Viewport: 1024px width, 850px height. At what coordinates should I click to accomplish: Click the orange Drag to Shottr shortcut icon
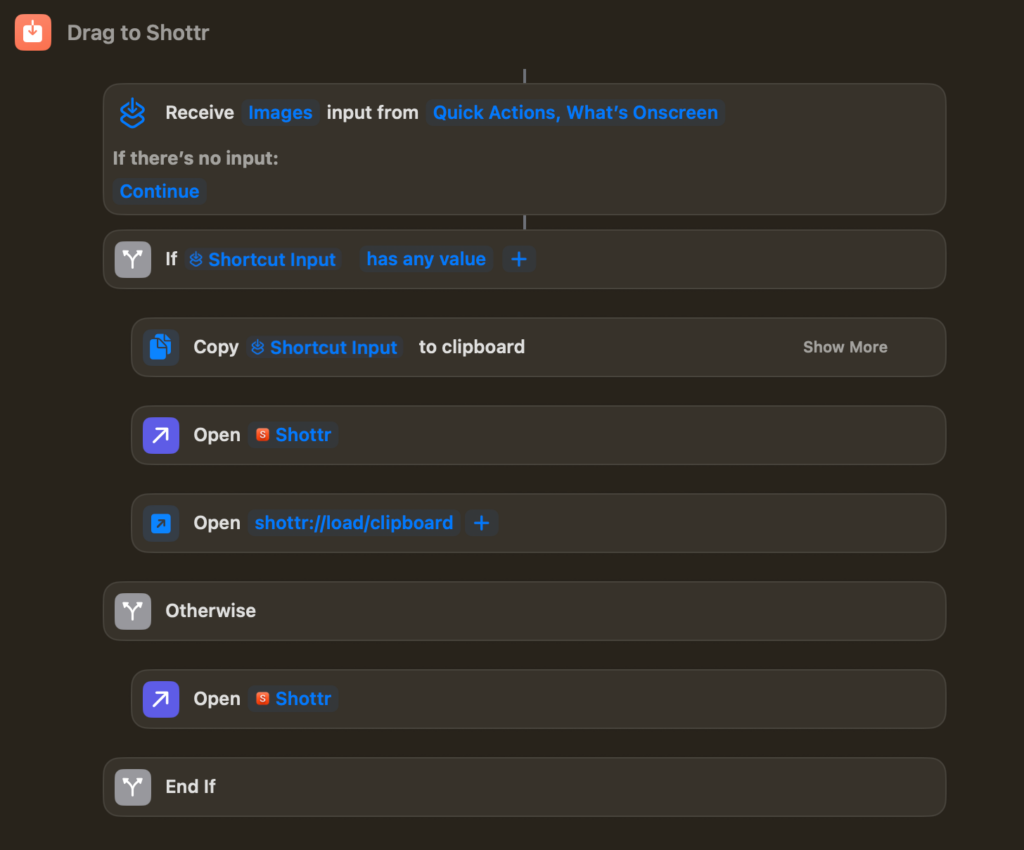click(x=32, y=32)
